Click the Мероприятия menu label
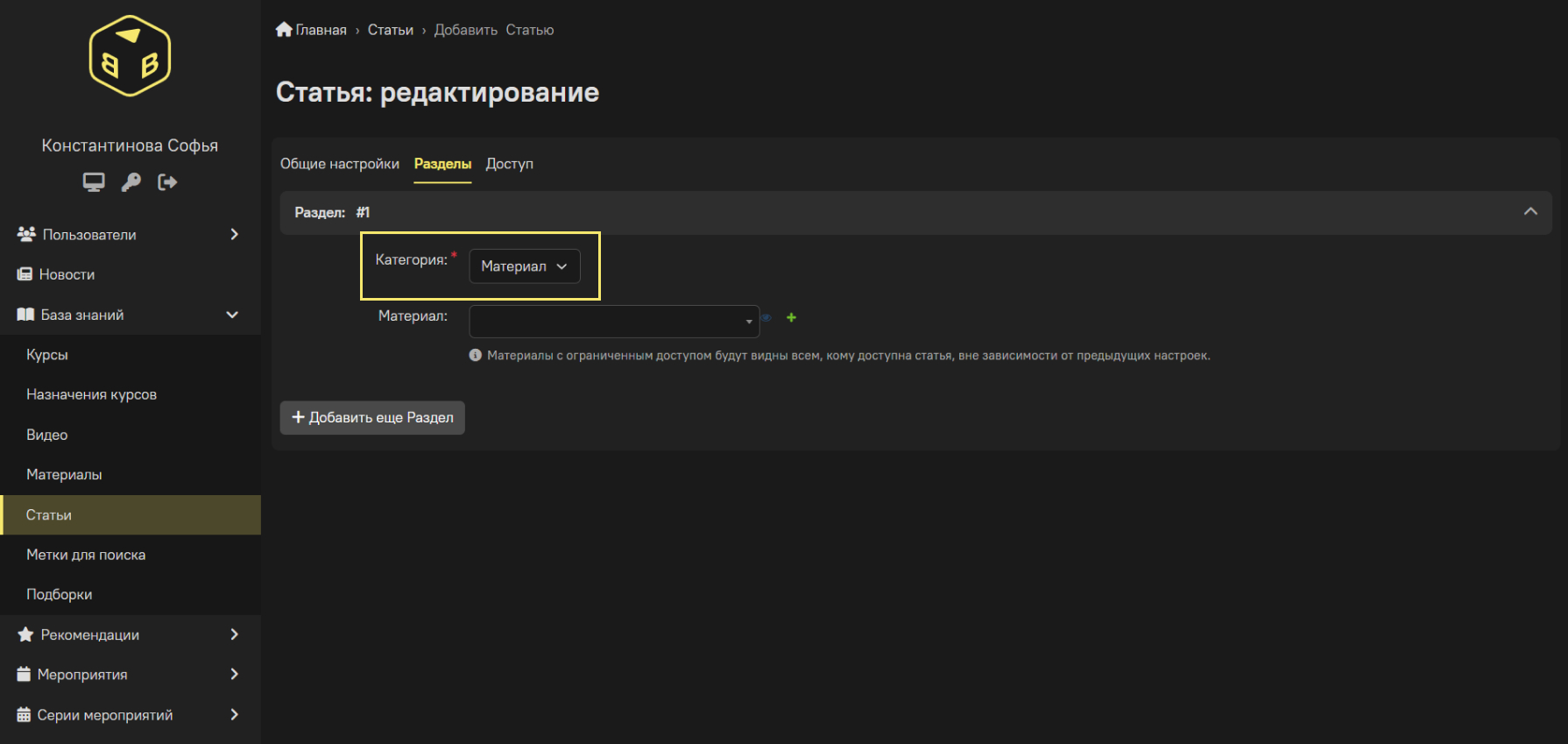This screenshot has width=1568, height=744. pos(82,674)
